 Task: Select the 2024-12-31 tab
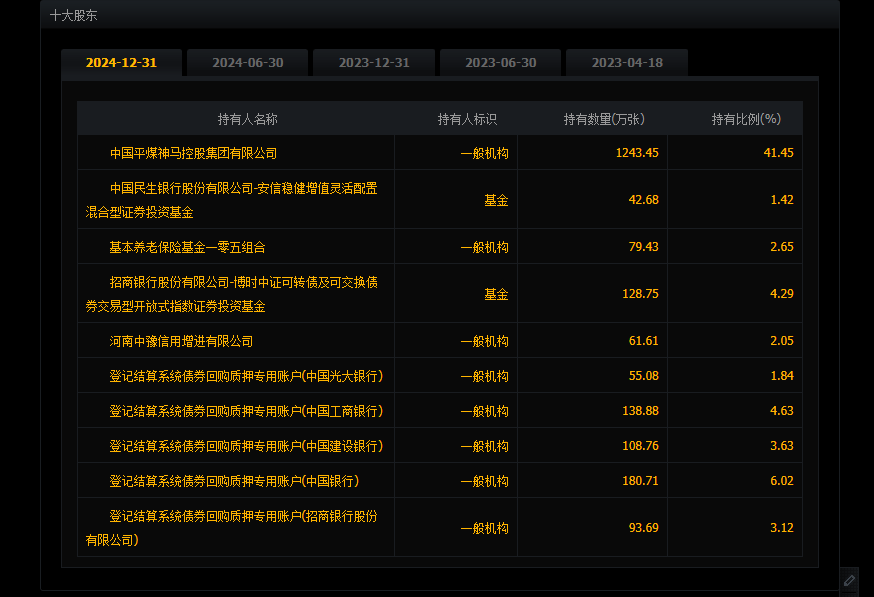click(x=122, y=62)
